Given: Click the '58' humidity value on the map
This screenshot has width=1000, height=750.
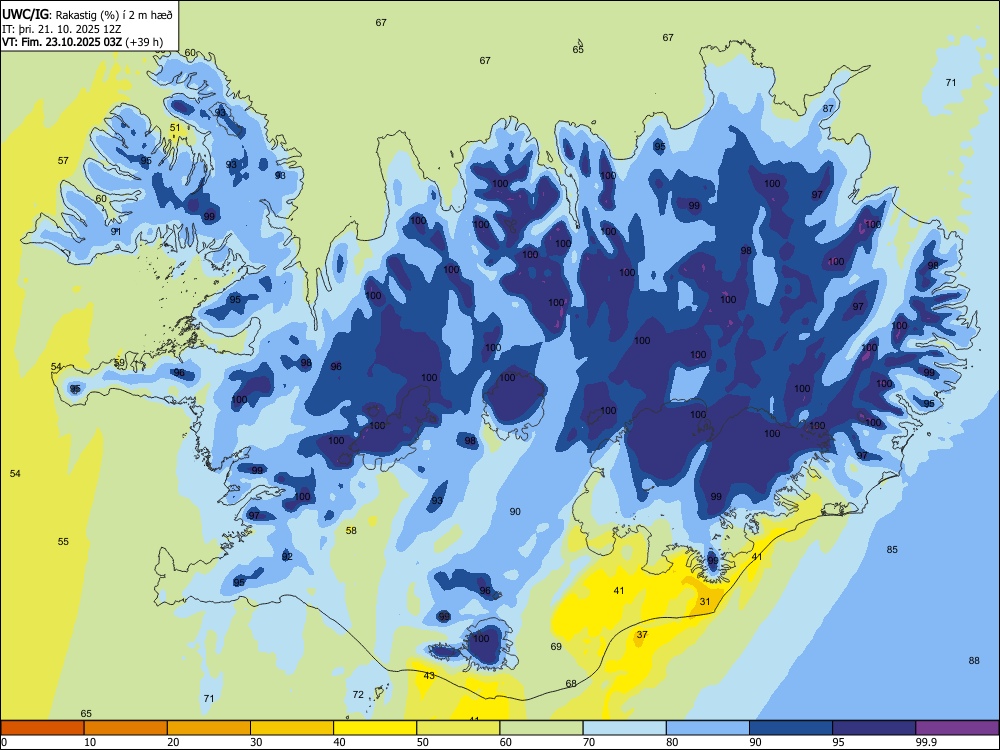Looking at the screenshot, I should tap(351, 531).
